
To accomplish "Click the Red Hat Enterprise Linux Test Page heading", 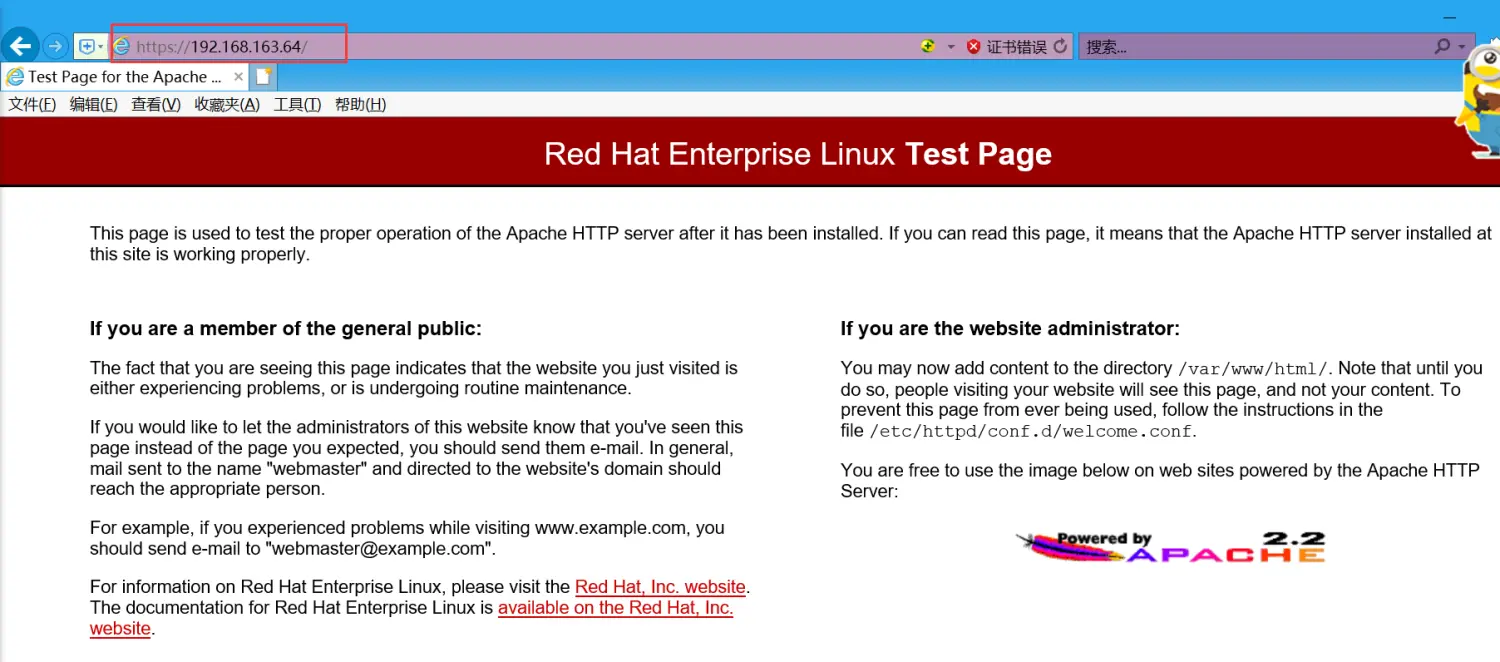I will (798, 154).
